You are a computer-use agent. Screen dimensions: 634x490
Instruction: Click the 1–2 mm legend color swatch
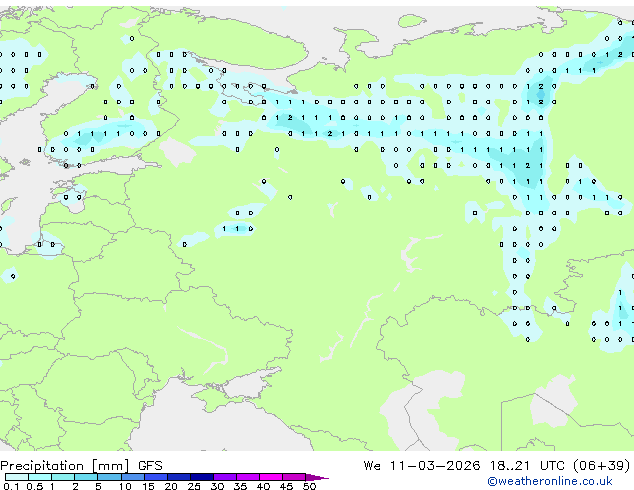pyautogui.click(x=63, y=477)
